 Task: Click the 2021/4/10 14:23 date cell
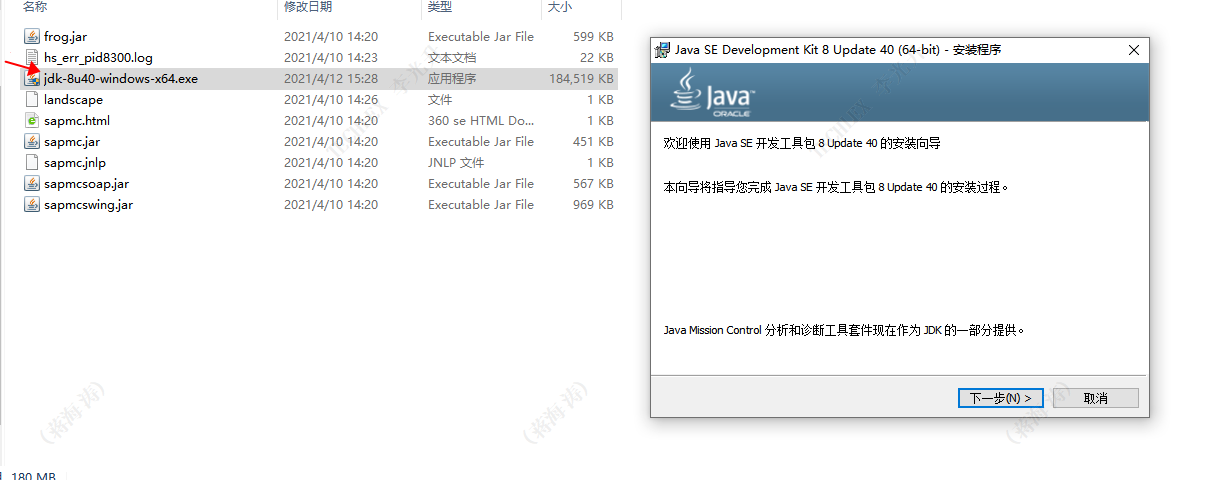point(331,58)
